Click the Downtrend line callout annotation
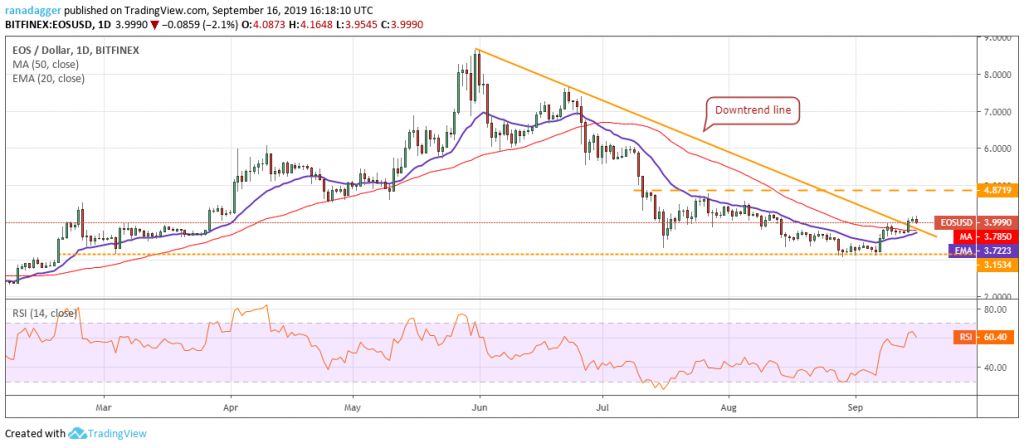The height and width of the screenshot is (448, 1024). tap(752, 109)
